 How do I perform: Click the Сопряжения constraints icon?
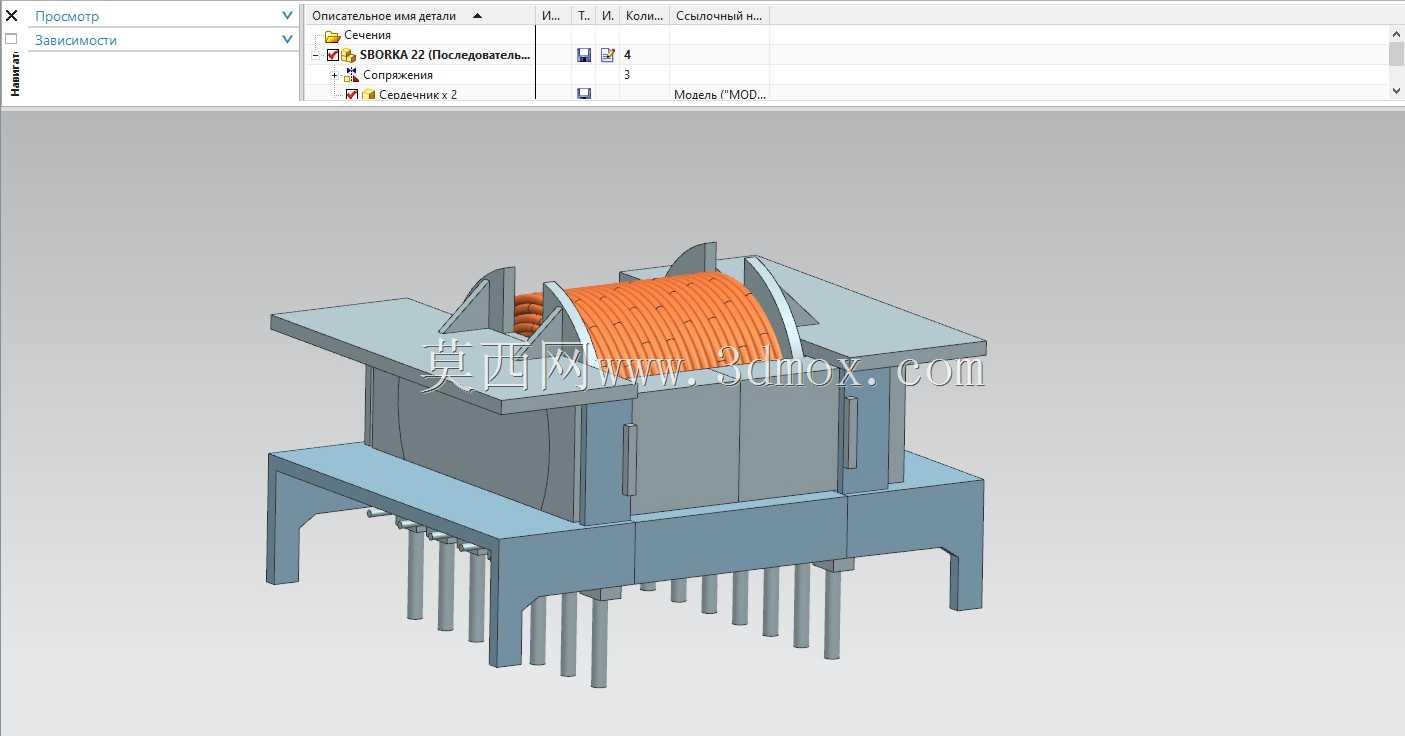pos(351,75)
